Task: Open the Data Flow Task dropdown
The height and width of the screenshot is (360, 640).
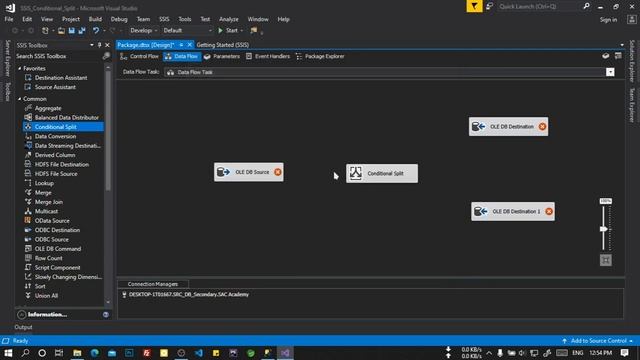Action: point(610,72)
